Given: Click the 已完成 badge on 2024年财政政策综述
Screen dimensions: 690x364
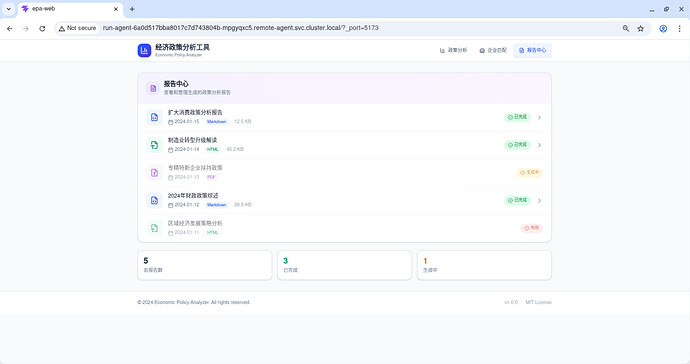Looking at the screenshot, I should pyautogui.click(x=517, y=200).
